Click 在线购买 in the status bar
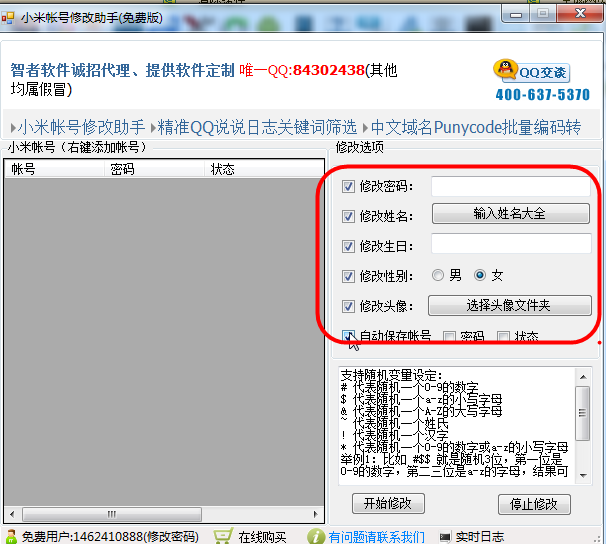This screenshot has height=544, width=606. [x=262, y=537]
